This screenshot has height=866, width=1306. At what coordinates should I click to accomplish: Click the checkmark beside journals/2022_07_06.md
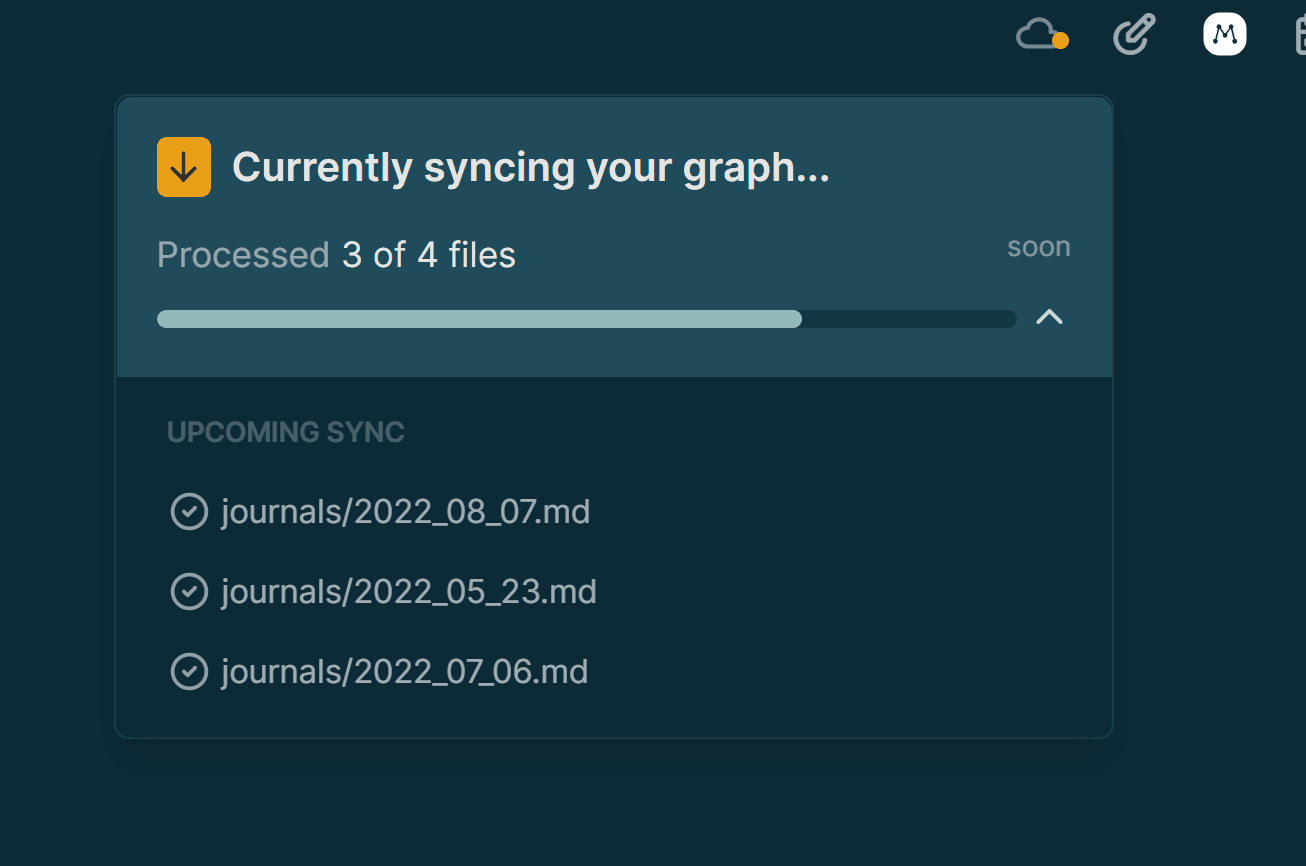pos(189,671)
